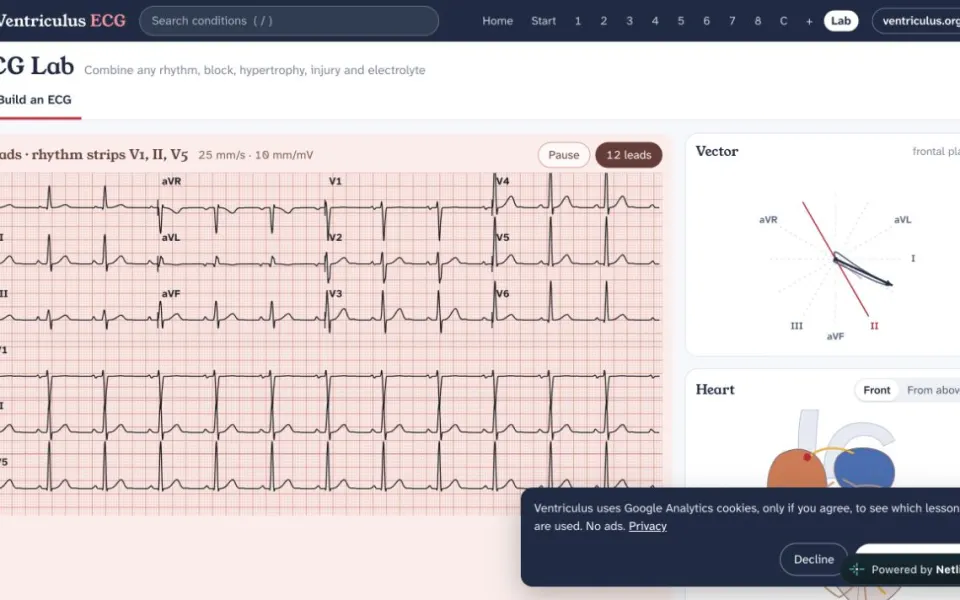Click the II axis label in Vector diagram
960x600 pixels.
pyautogui.click(x=874, y=326)
